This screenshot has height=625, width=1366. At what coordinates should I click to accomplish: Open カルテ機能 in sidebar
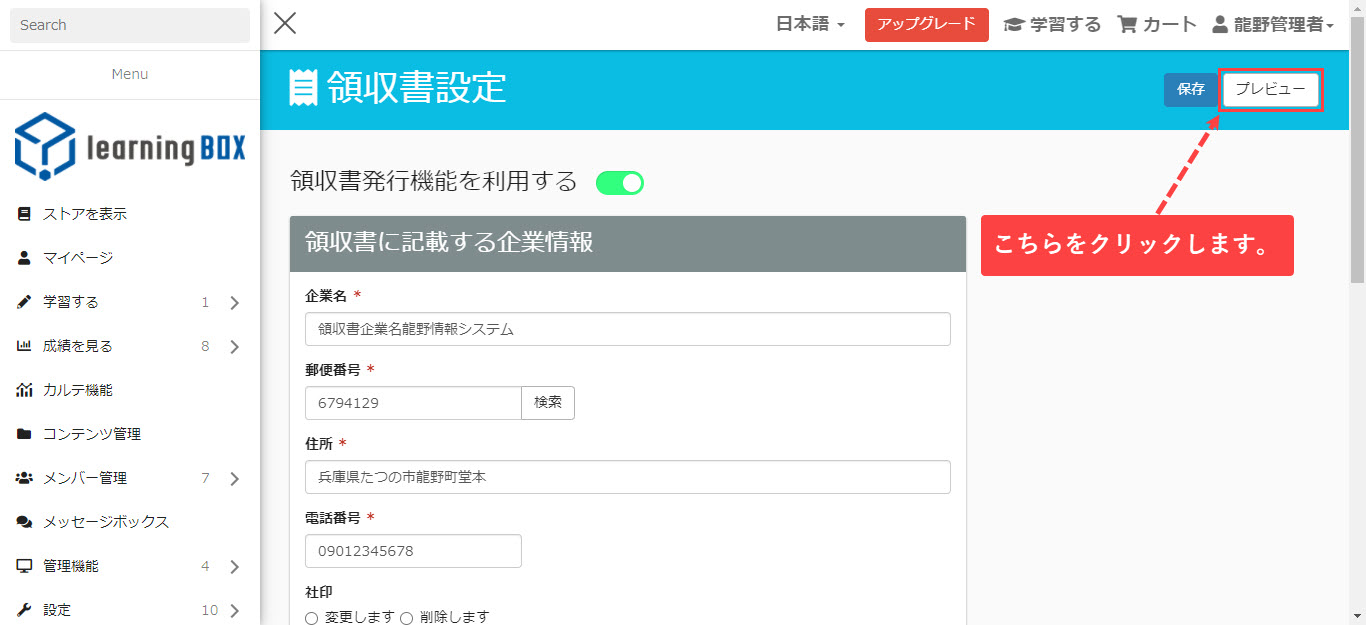(x=78, y=390)
